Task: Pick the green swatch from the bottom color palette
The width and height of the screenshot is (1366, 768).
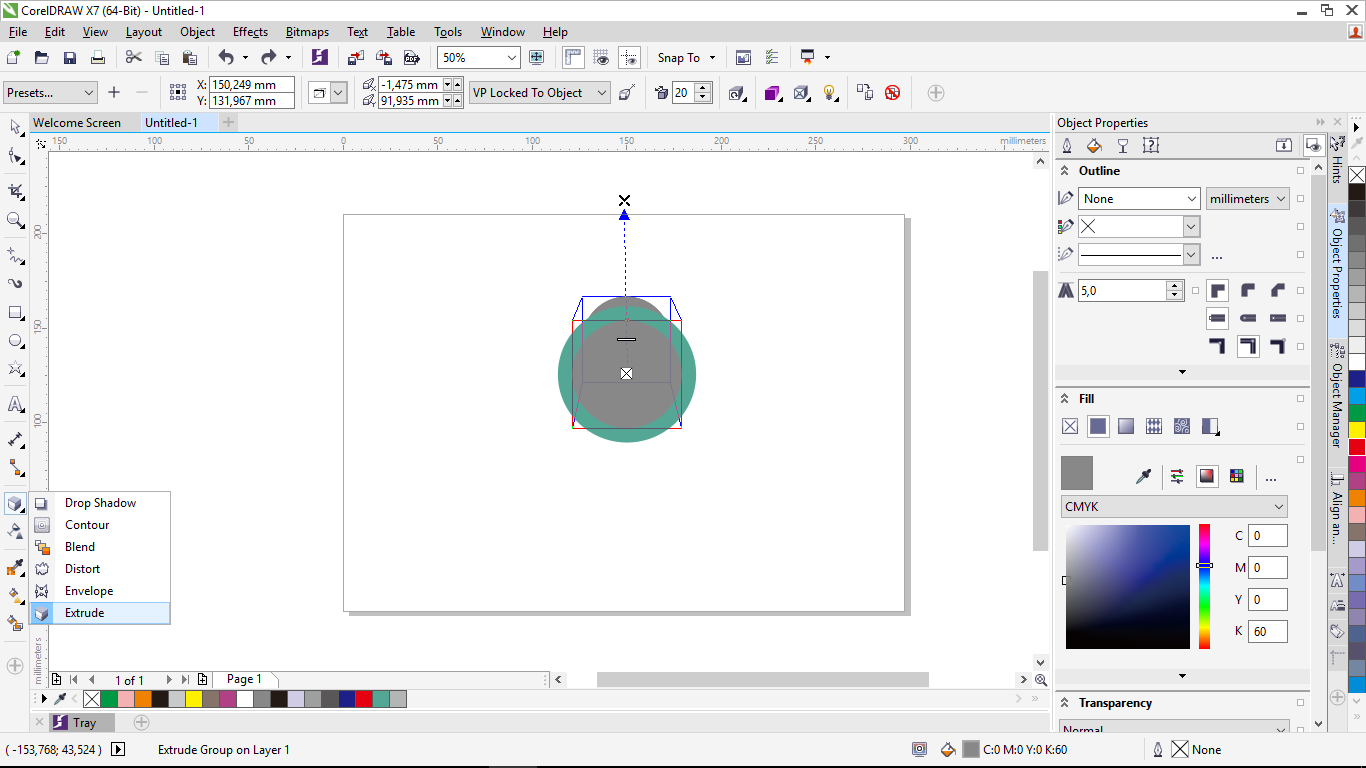Action: point(108,699)
